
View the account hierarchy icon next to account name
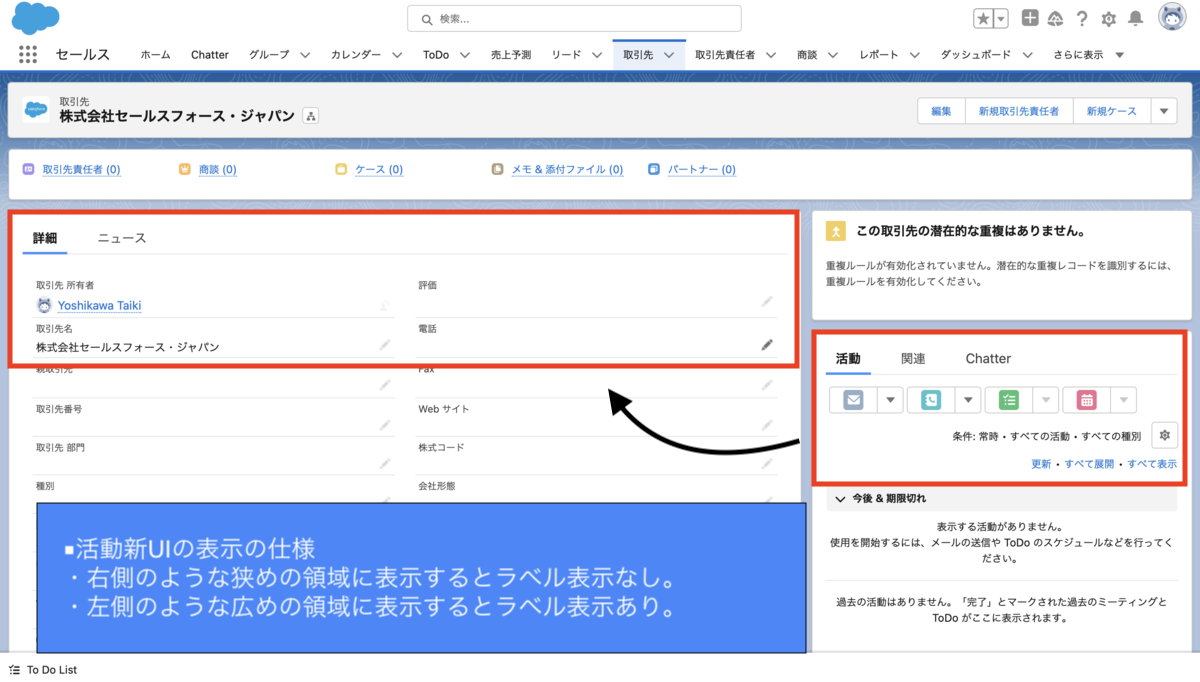[x=310, y=116]
